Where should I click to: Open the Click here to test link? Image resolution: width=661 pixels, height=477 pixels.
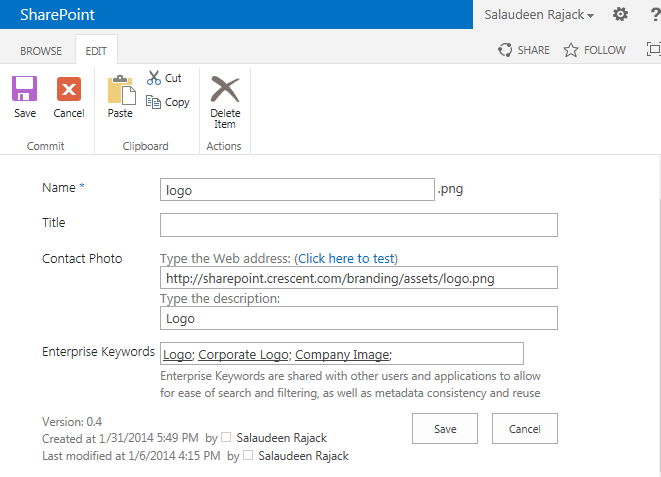[x=346, y=258]
